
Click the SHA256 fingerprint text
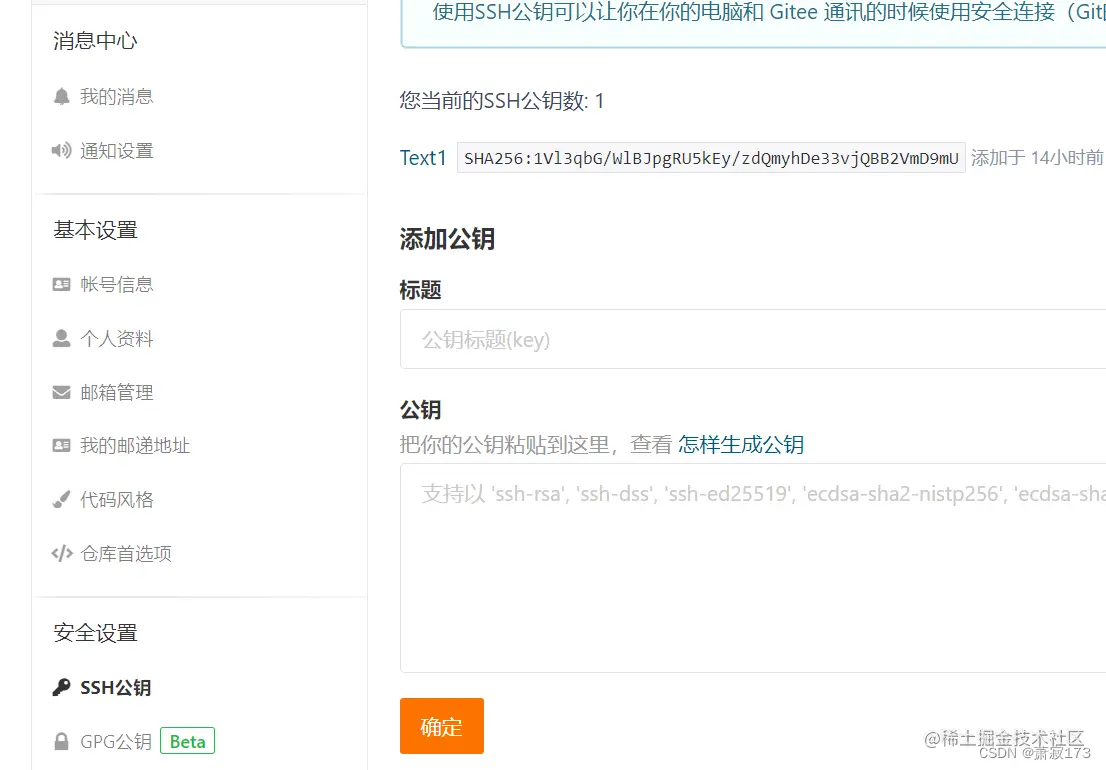click(711, 158)
